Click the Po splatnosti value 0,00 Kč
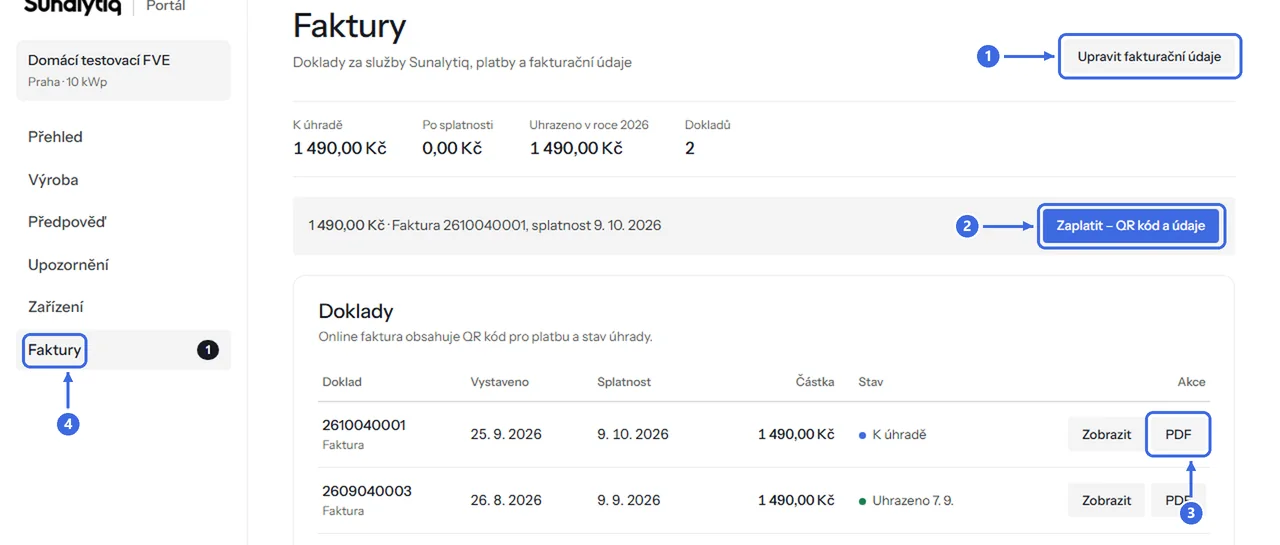This screenshot has height=545, width=1280. click(452, 148)
